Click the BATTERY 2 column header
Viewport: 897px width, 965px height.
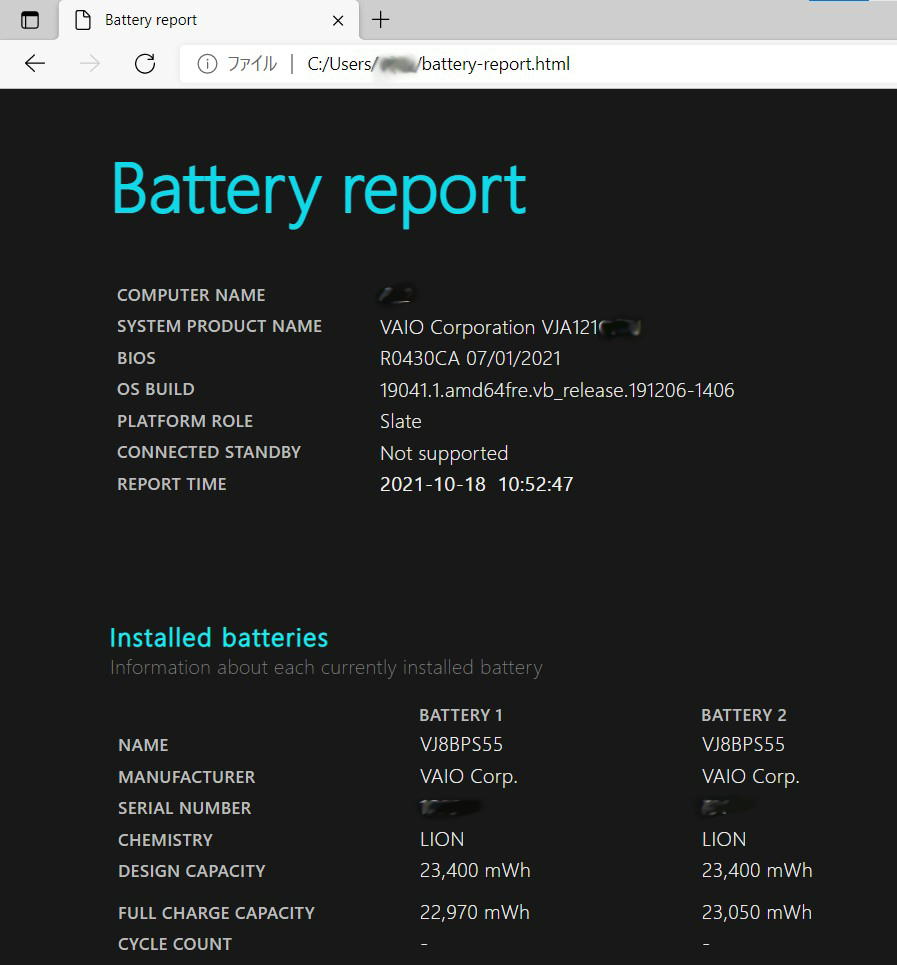744,715
